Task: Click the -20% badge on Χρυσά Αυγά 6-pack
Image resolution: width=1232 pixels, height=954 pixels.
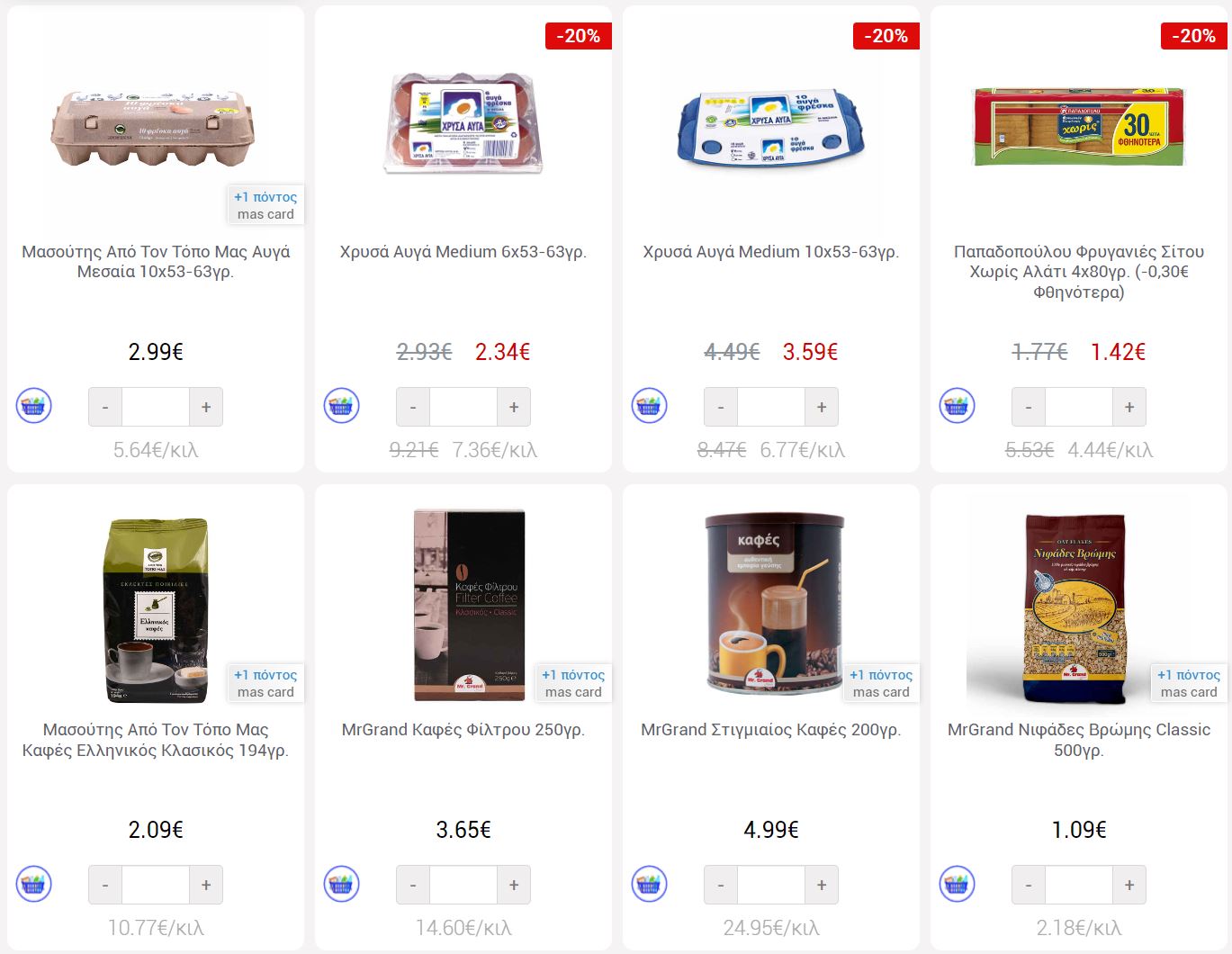Action: pyautogui.click(x=579, y=36)
